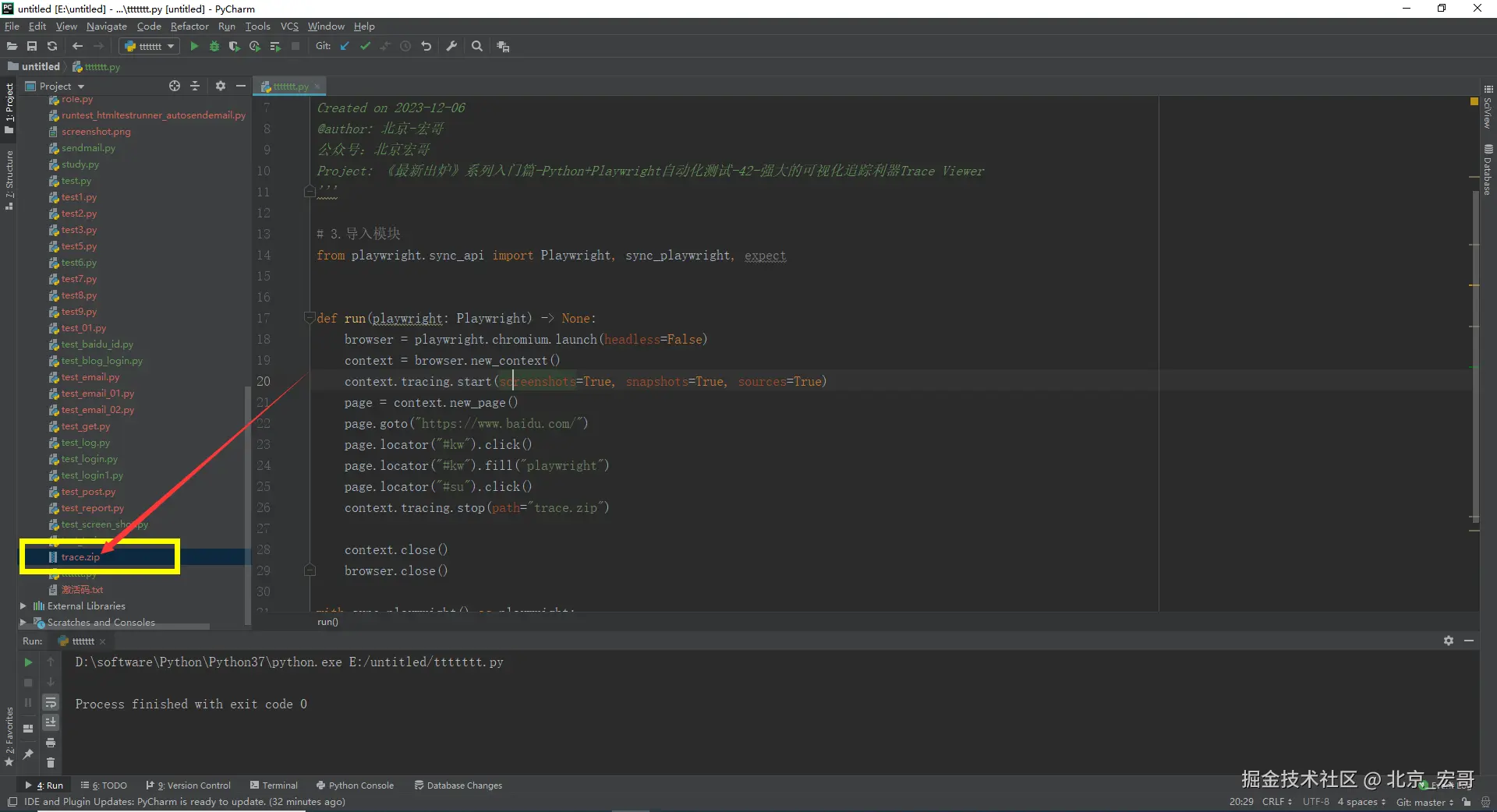Toggle the Database tool window
The width and height of the screenshot is (1497, 812).
tap(1488, 170)
